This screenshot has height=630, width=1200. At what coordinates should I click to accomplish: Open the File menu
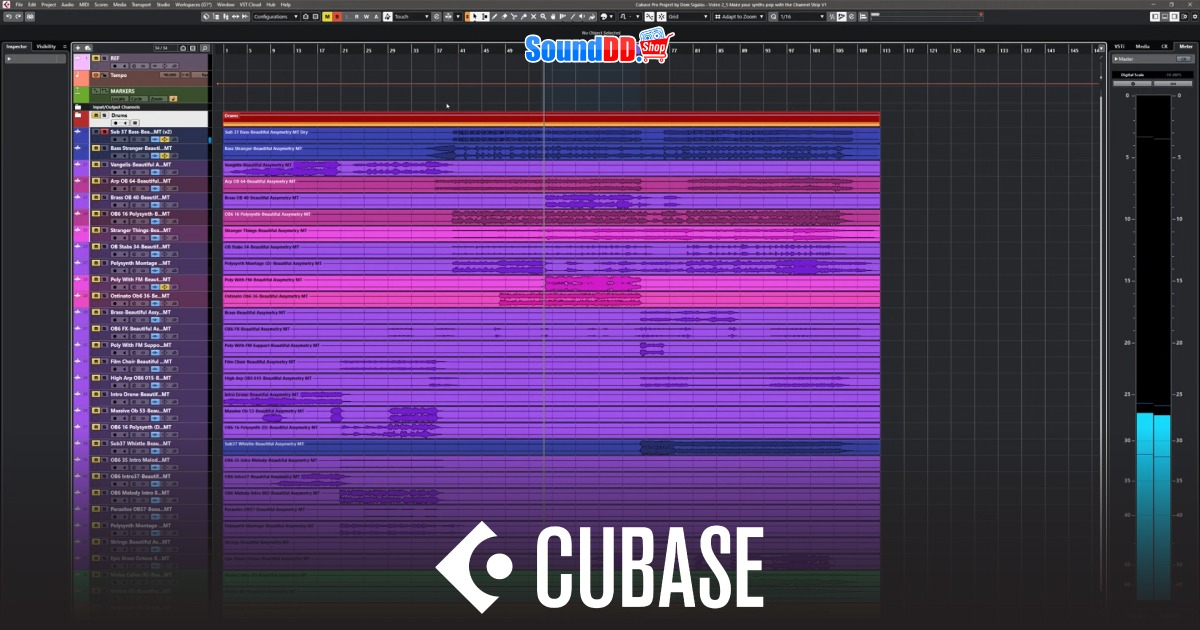coord(18,4)
